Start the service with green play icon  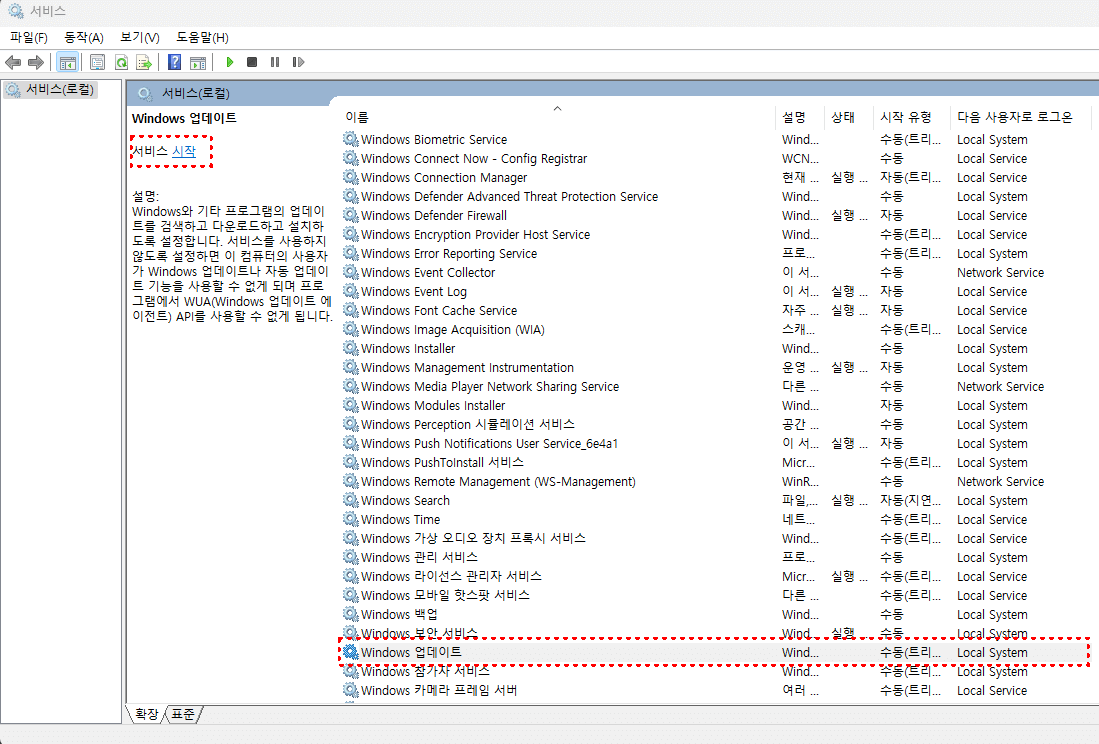coord(229,62)
